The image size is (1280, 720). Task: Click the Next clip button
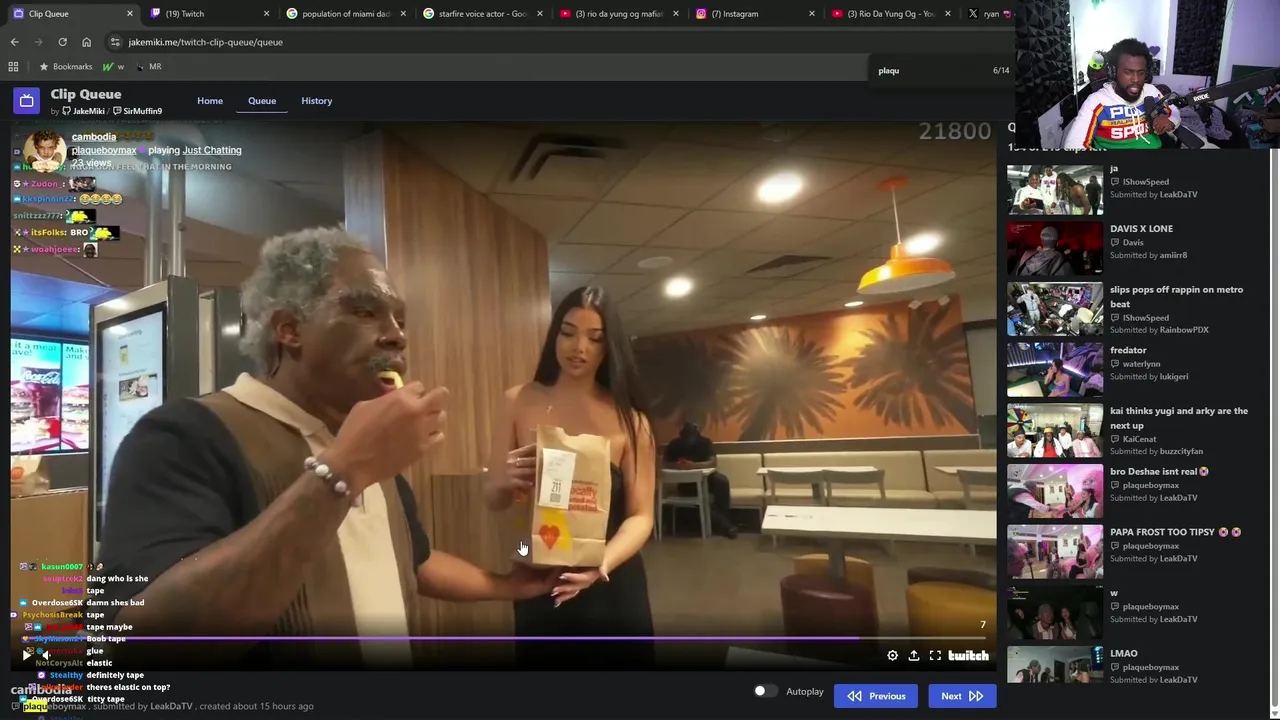click(962, 696)
